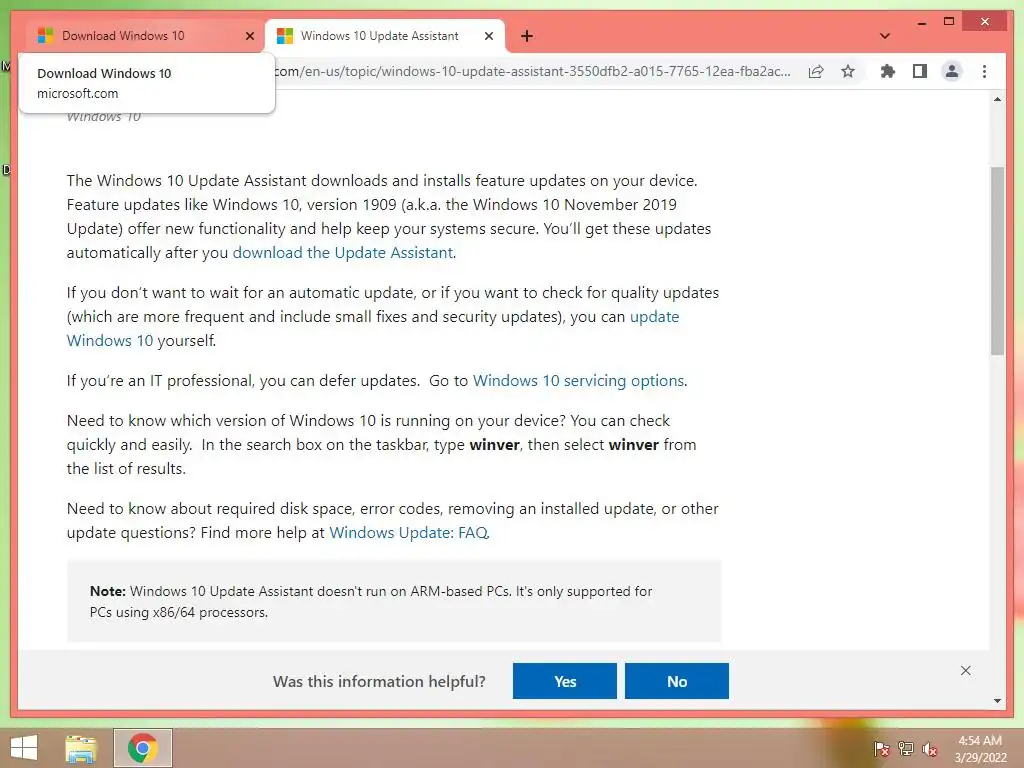
Task: Click the Download Windows 10 tab favicon
Action: [x=45, y=36]
